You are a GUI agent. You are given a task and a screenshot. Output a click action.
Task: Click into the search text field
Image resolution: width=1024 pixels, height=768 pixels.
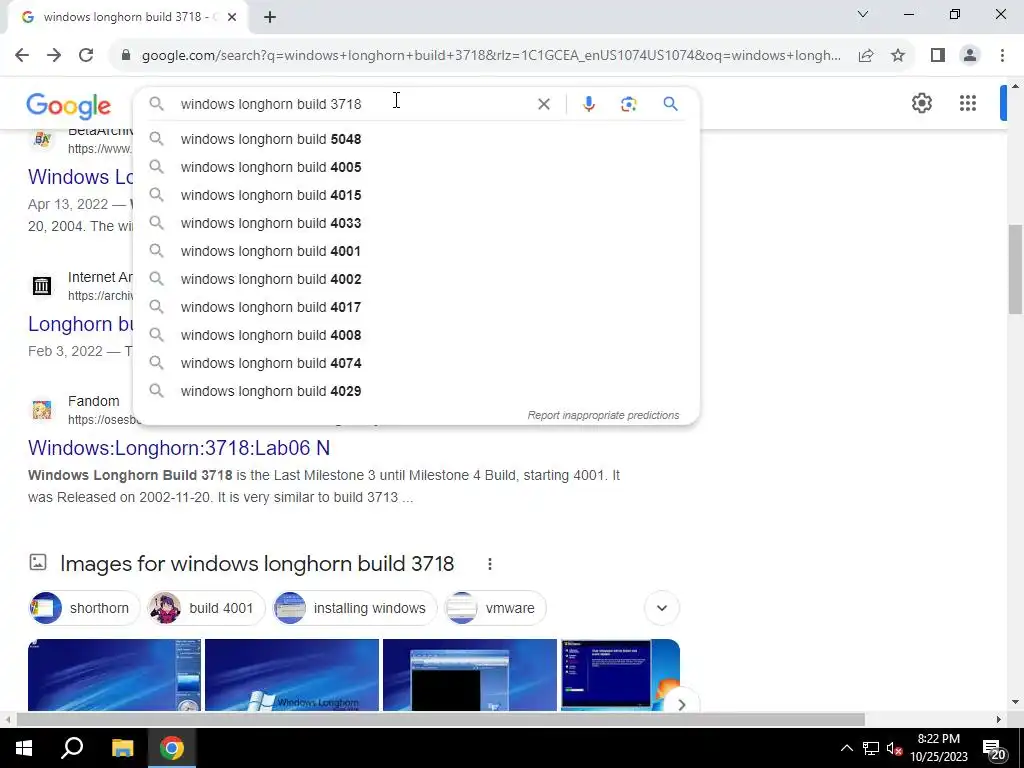tap(353, 104)
